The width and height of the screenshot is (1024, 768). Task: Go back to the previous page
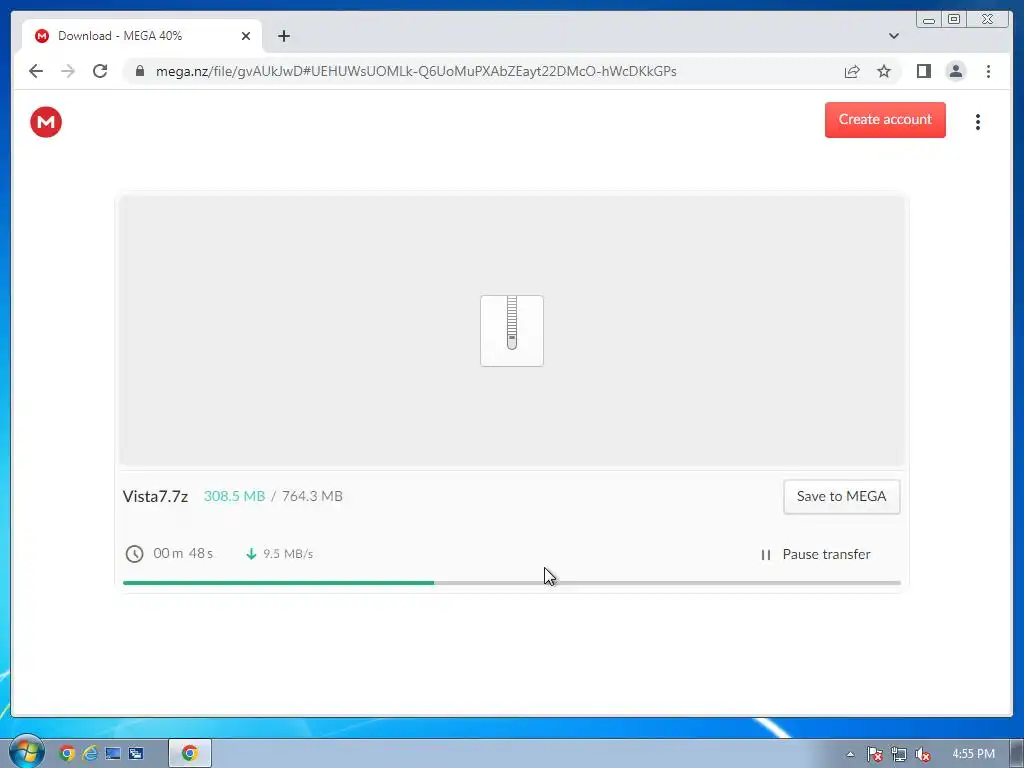(36, 71)
